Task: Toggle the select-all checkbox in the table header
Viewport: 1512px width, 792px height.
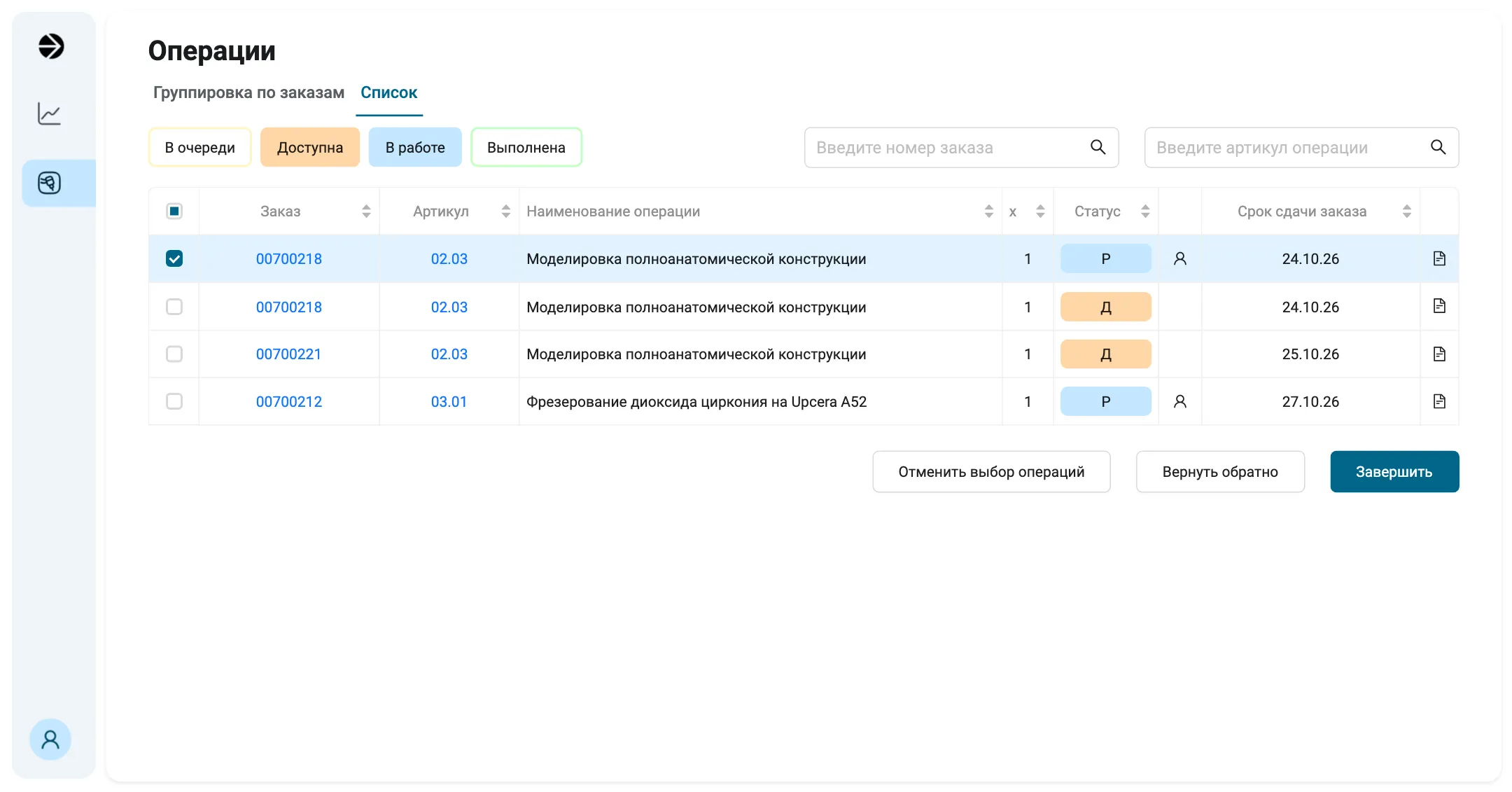Action: (174, 211)
